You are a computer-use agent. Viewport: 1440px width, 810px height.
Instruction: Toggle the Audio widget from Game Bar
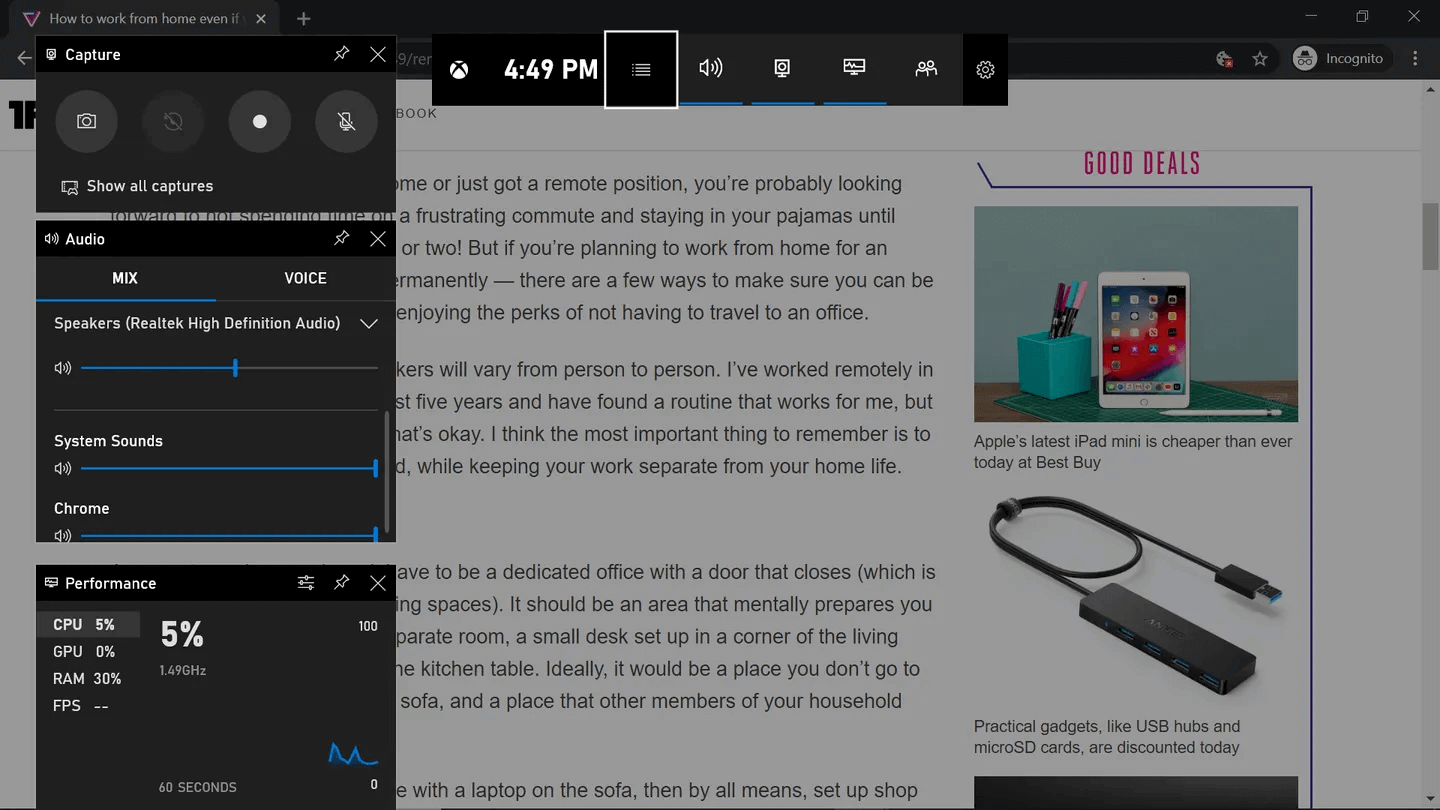[x=711, y=68]
